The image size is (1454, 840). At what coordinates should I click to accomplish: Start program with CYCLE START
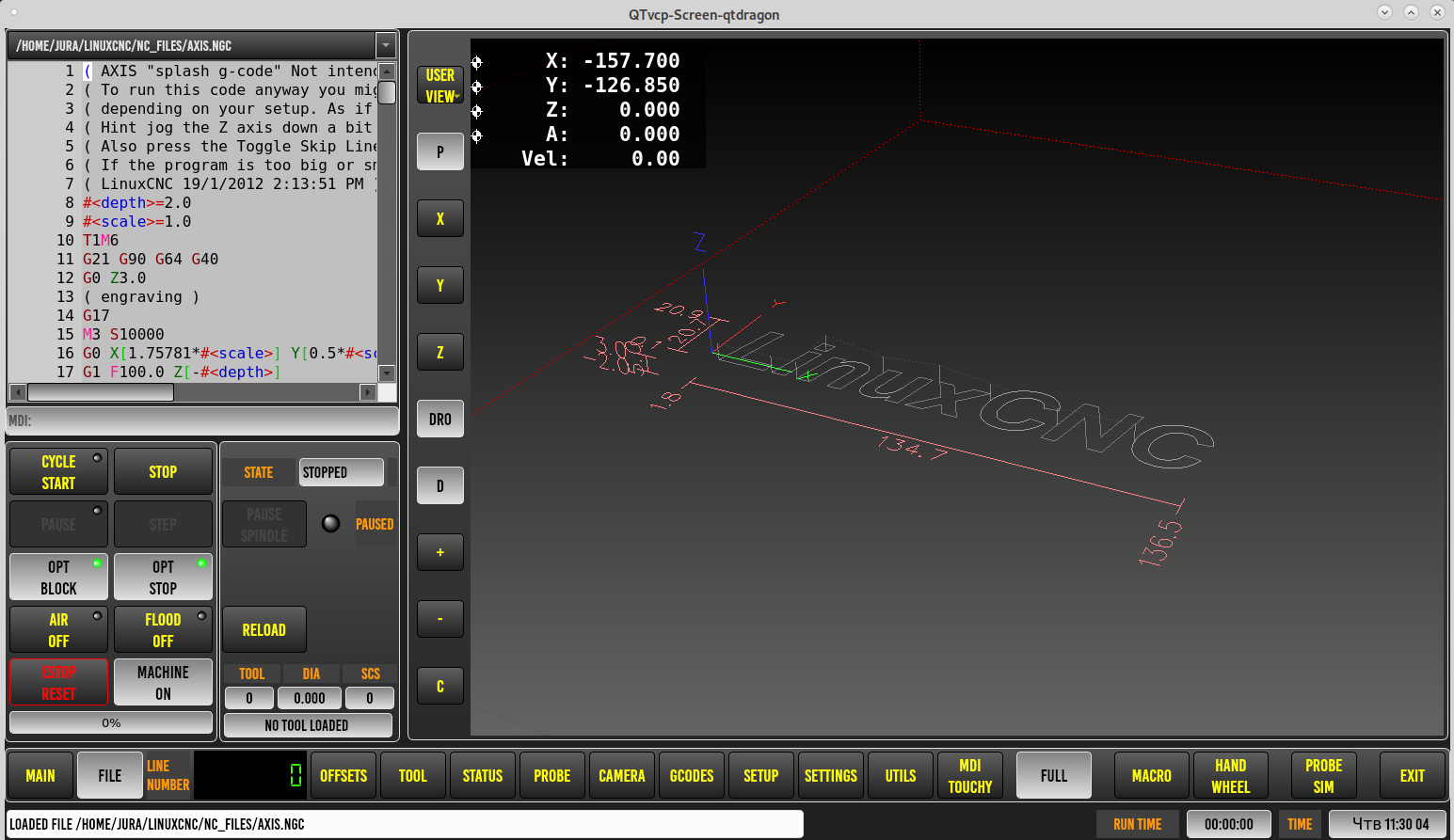coord(58,472)
